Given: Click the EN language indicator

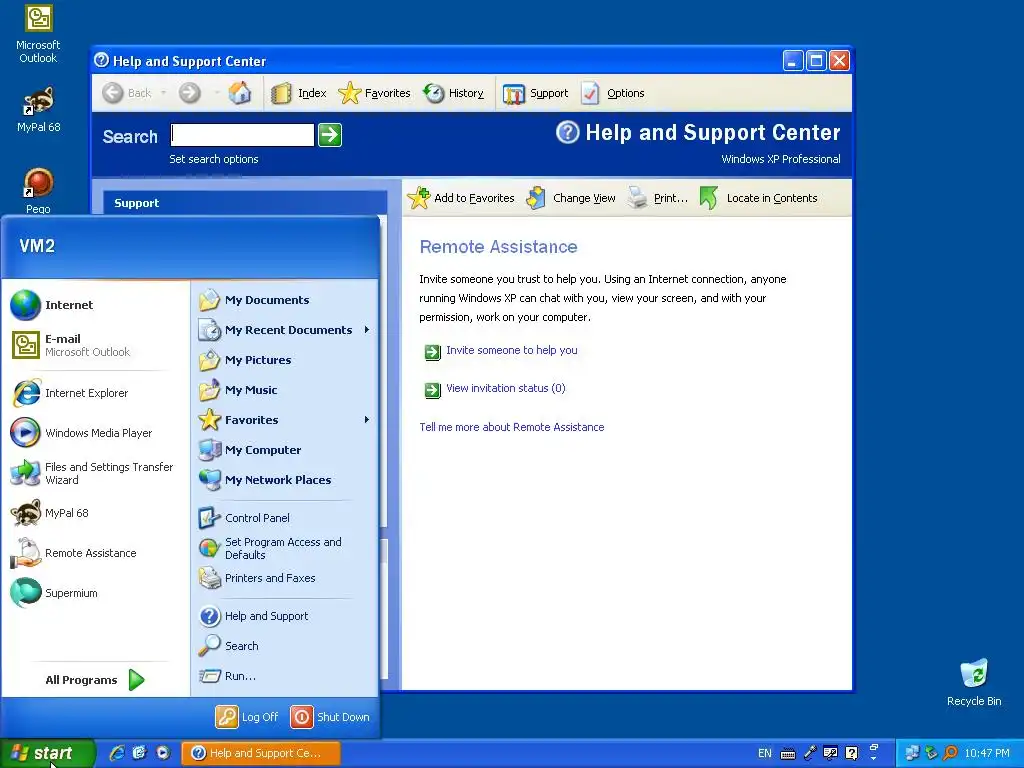Looking at the screenshot, I should tap(765, 754).
